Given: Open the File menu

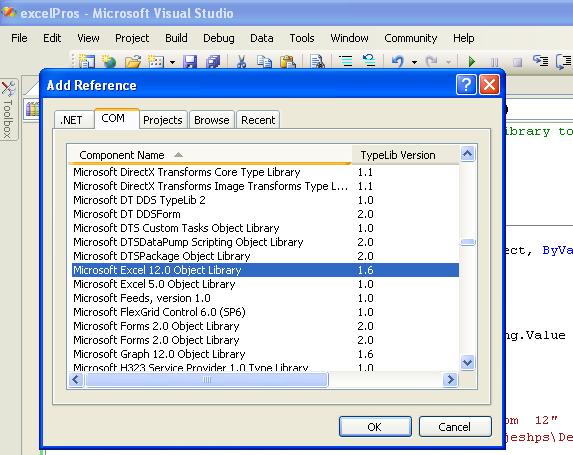Looking at the screenshot, I should pyautogui.click(x=19, y=38).
